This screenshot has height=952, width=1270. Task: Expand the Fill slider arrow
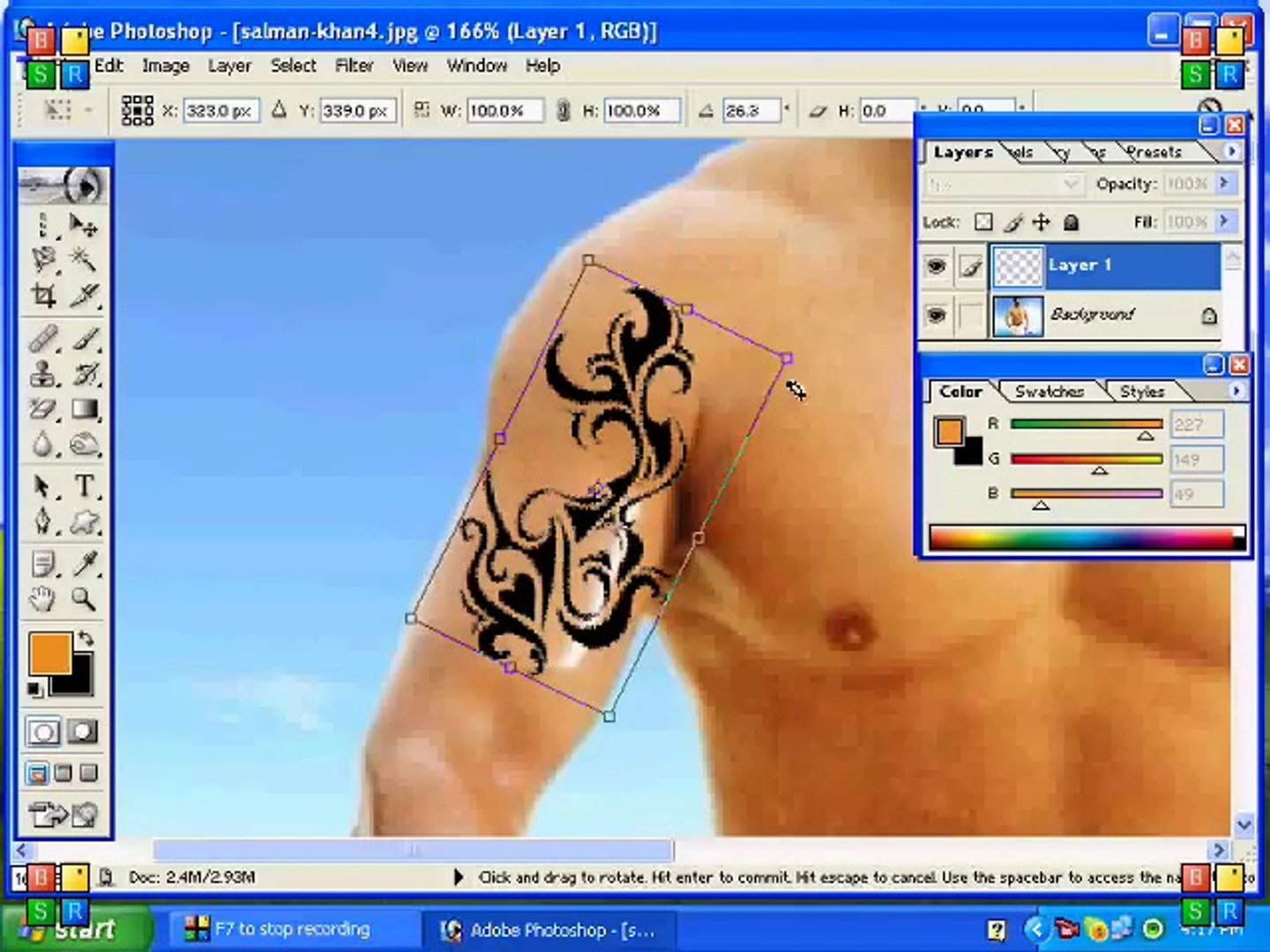[1224, 221]
